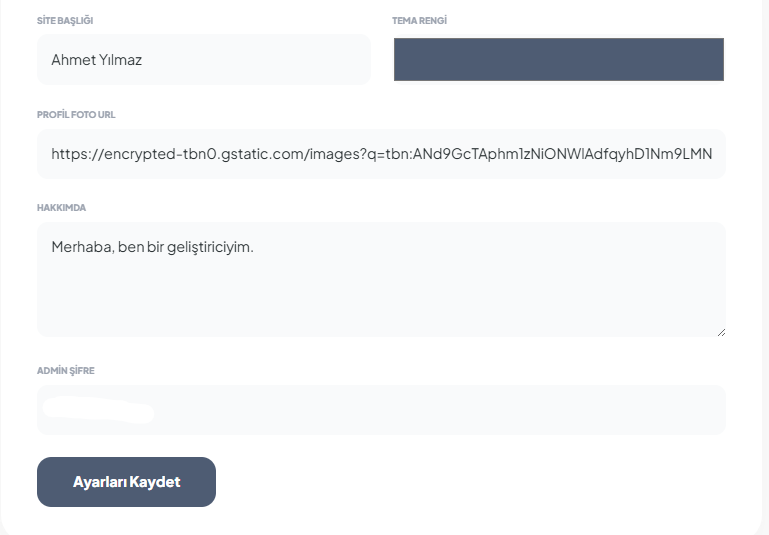Click the ADMİN ŞİFRE label
The image size is (769, 535).
point(66,370)
